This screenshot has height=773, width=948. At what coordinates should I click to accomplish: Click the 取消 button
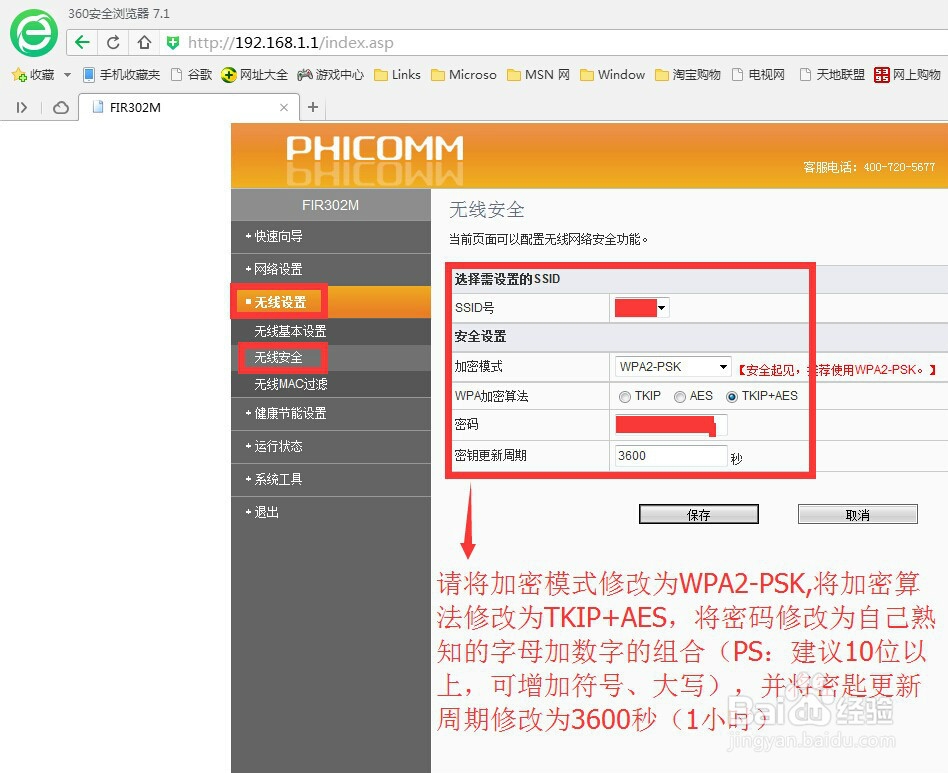857,513
